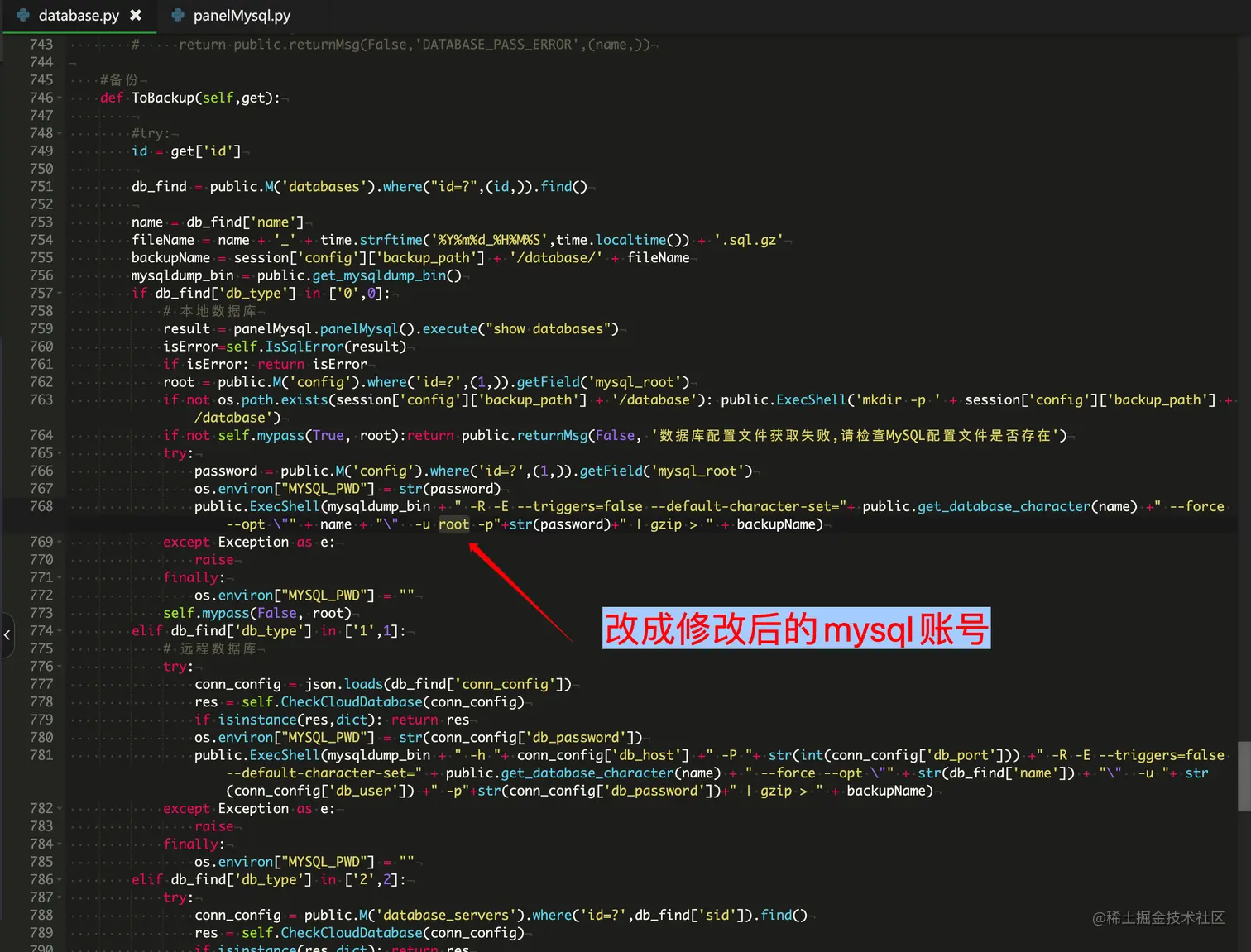Switch to the database.py tab
Viewport: 1251px width, 952px height.
(x=79, y=16)
